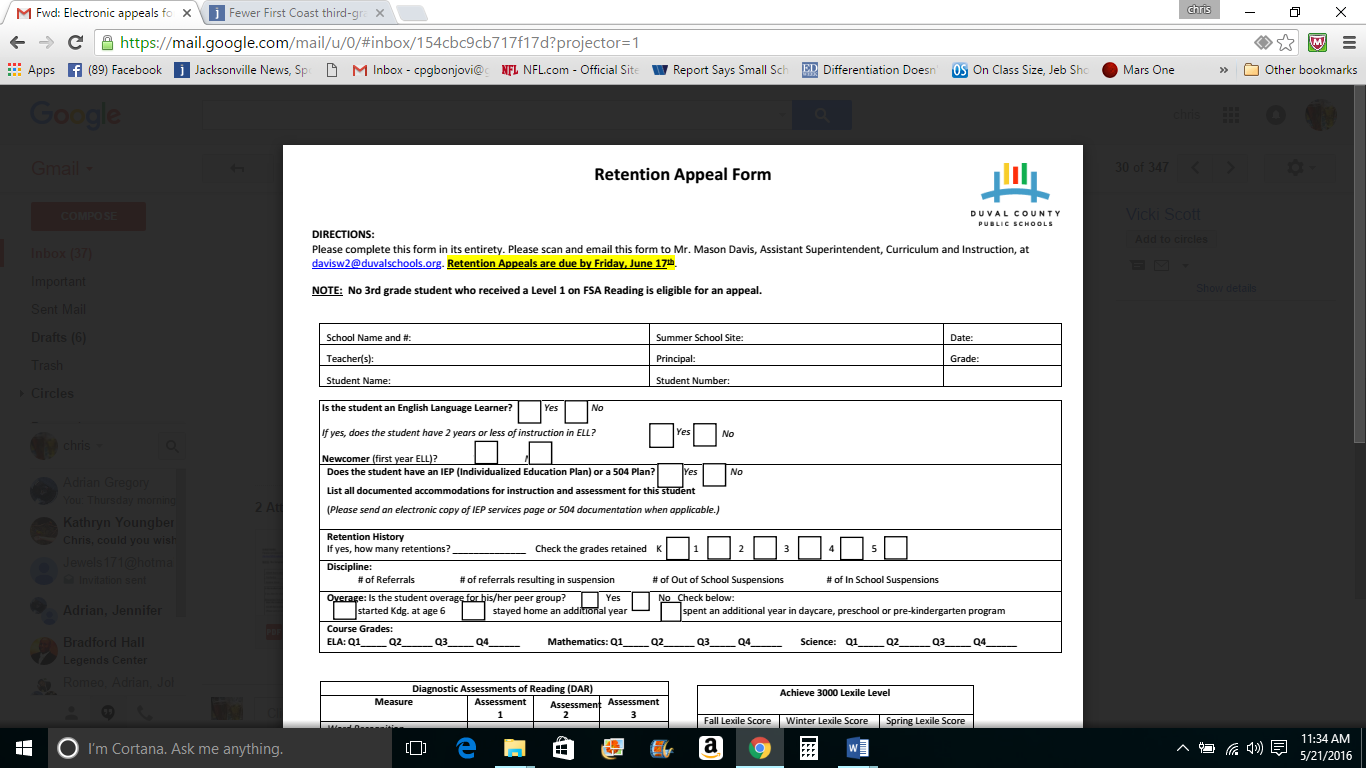Open a new Chrome tab

coord(411,14)
